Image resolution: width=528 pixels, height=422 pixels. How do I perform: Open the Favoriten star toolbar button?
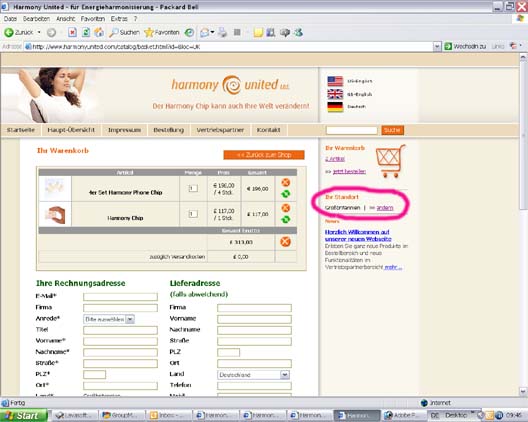click(162, 32)
